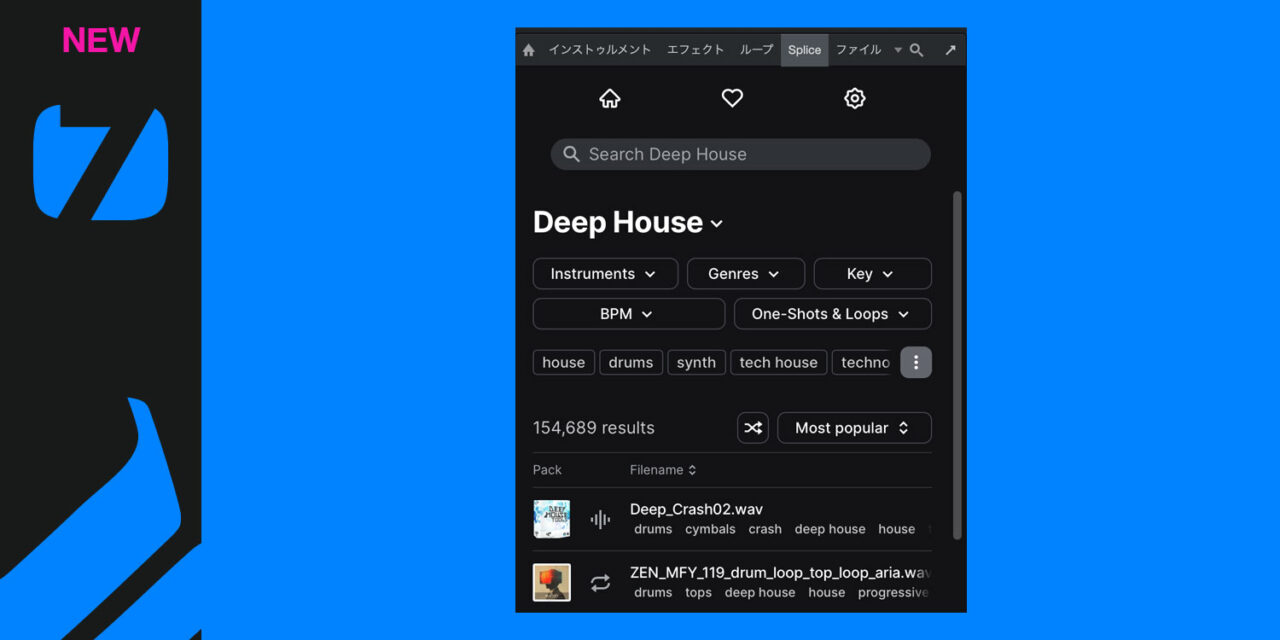Open the BPM filter dropdown
The width and height of the screenshot is (1280, 640).
628,314
